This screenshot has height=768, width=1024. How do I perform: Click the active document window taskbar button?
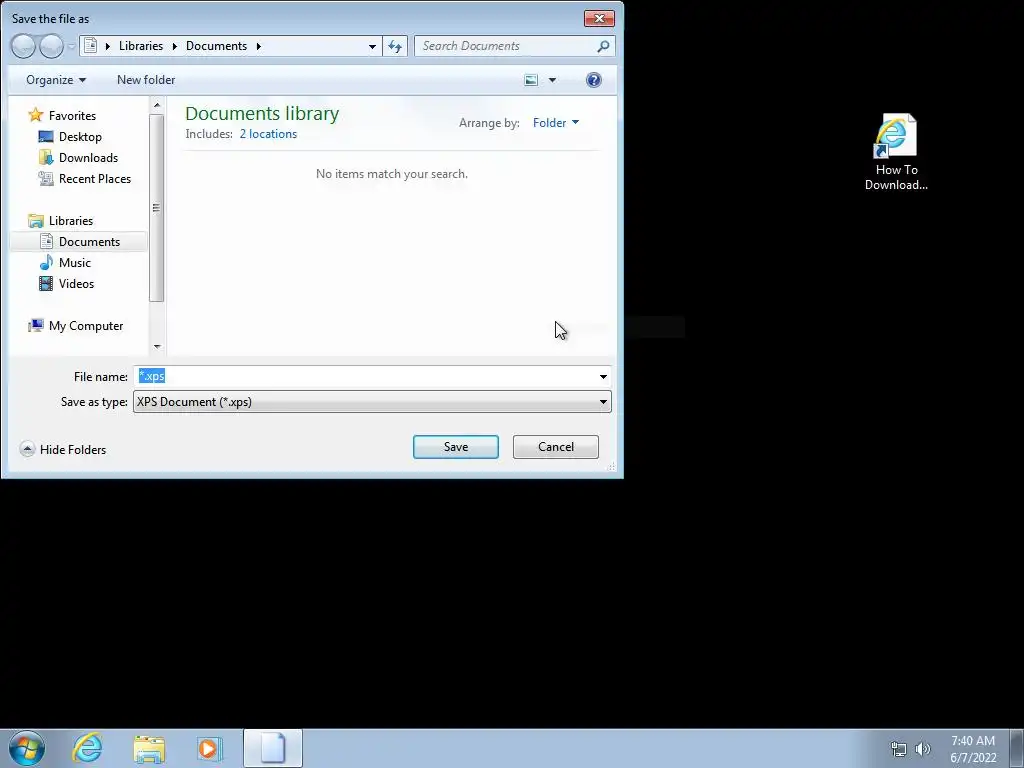tap(273, 748)
